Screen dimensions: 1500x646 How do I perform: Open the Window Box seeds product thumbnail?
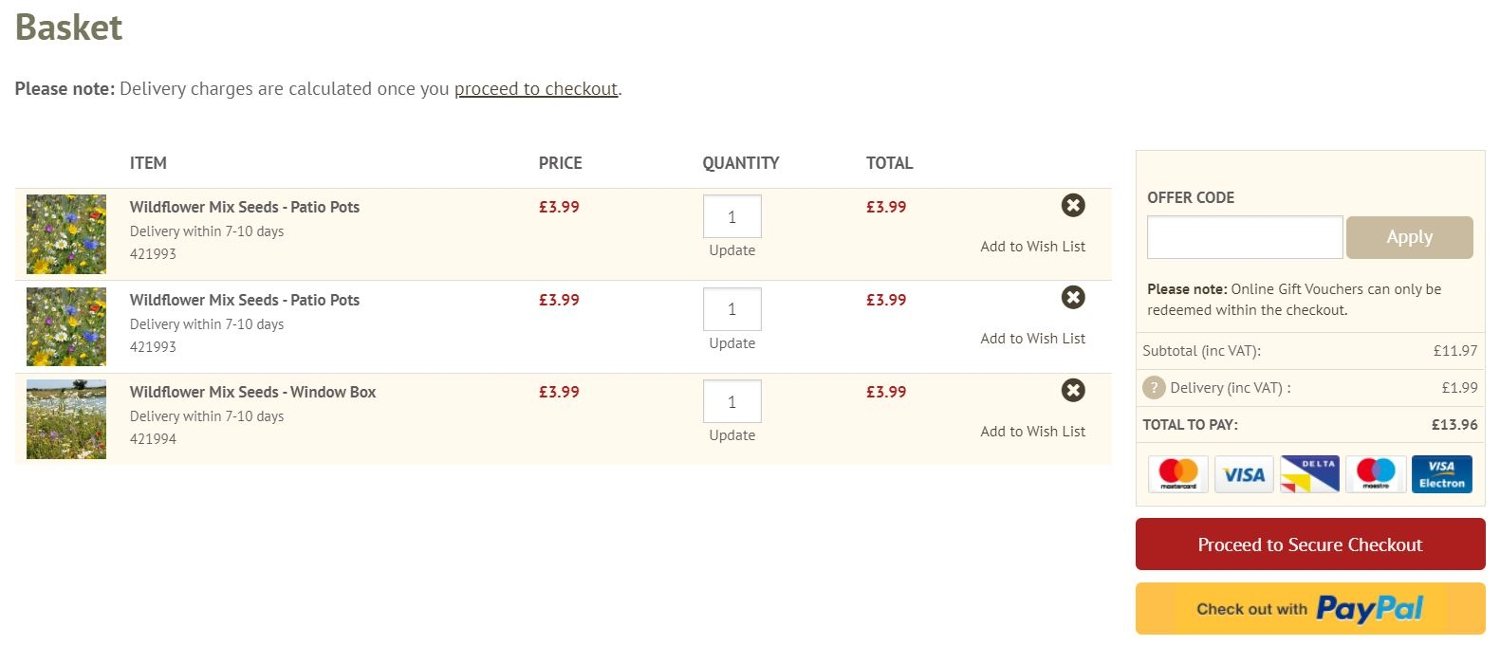66,419
